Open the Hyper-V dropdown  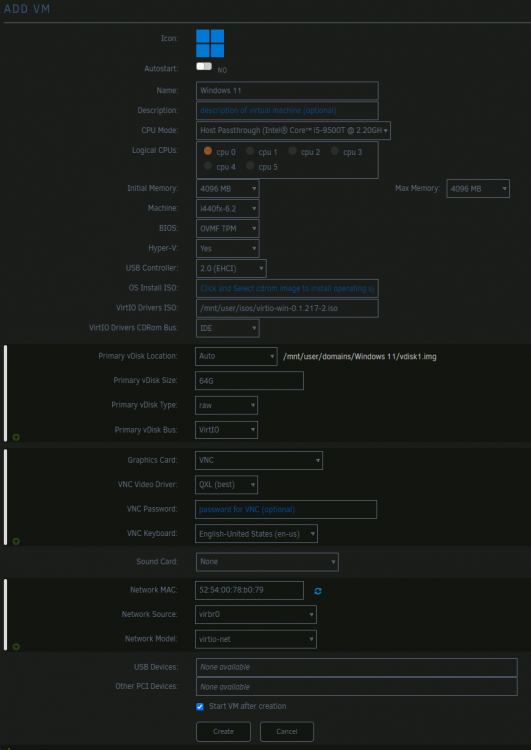click(x=228, y=248)
